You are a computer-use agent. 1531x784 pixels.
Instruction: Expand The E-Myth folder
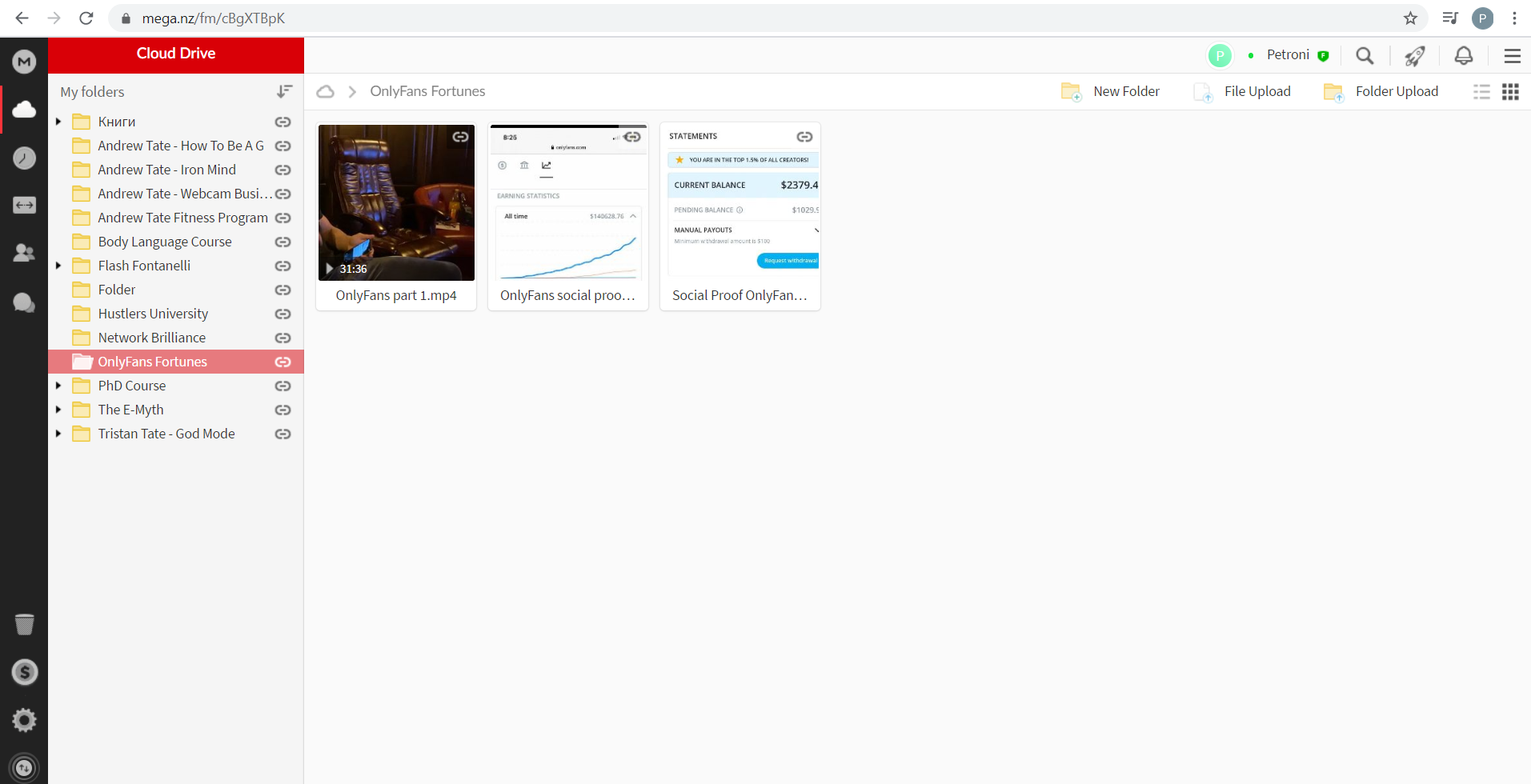[58, 410]
